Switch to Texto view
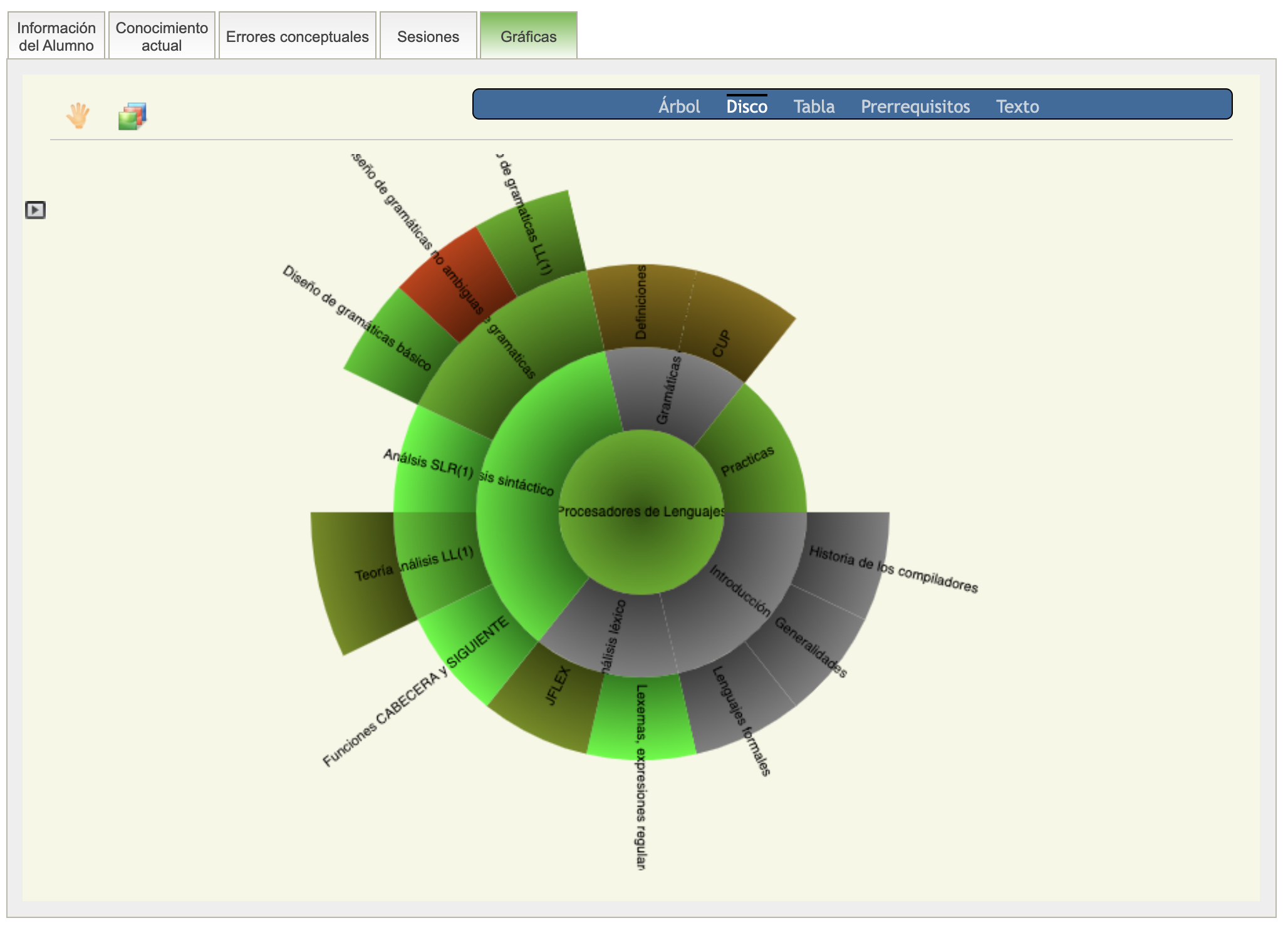Screen dimensions: 1288x928 tap(1017, 106)
